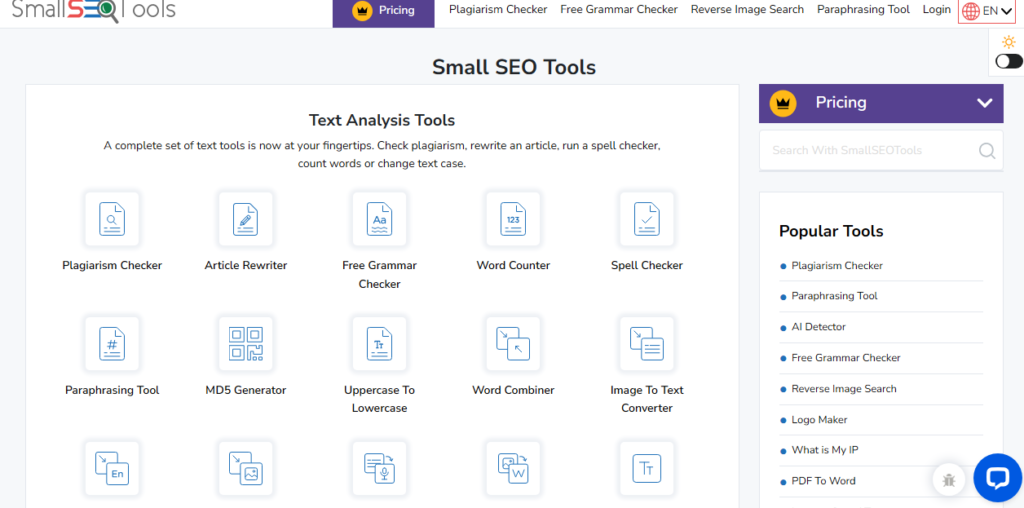
Task: Click the Plagiarism Checker label under icon
Action: click(x=112, y=266)
